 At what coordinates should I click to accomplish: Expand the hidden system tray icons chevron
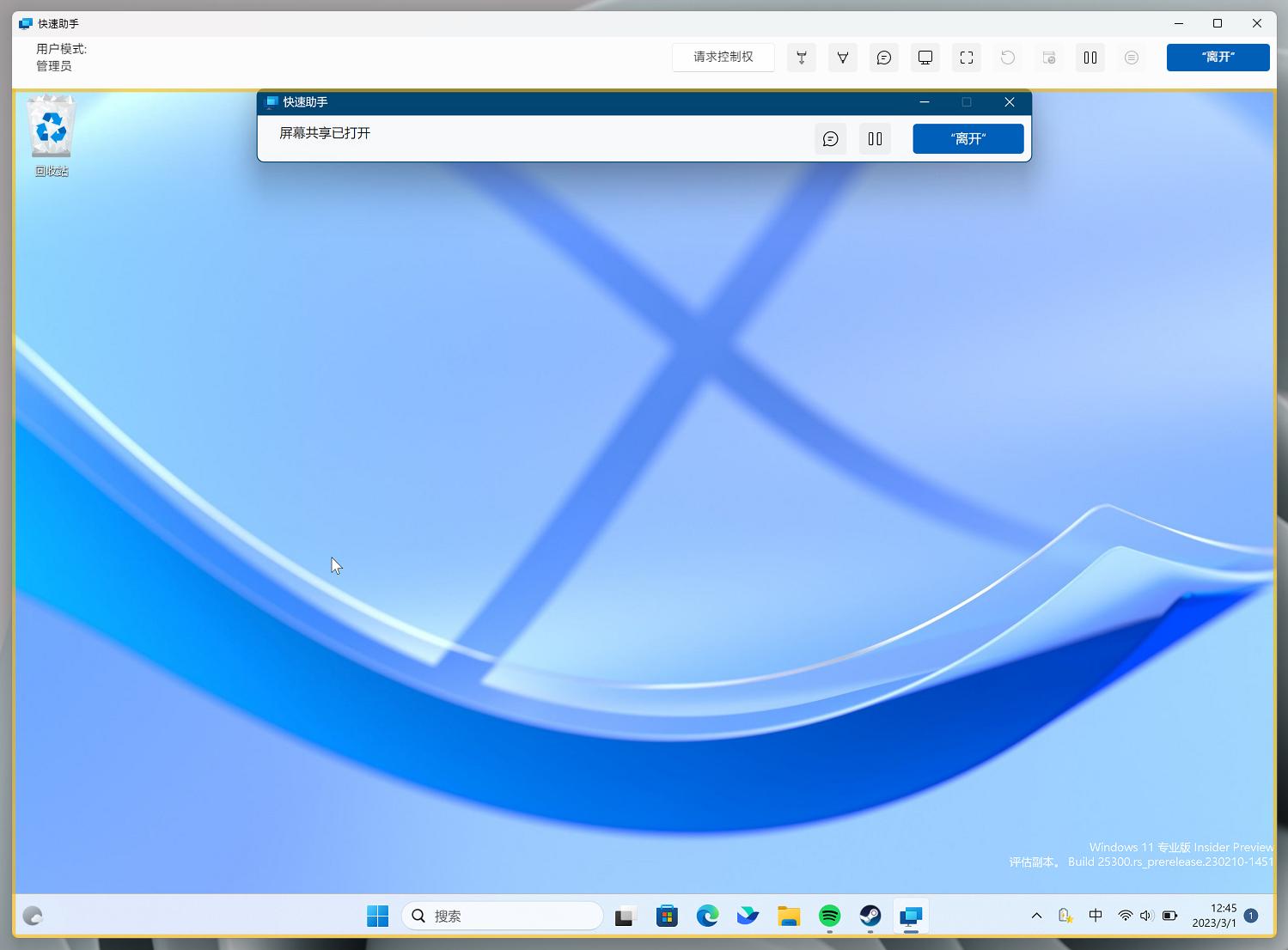(x=1037, y=917)
